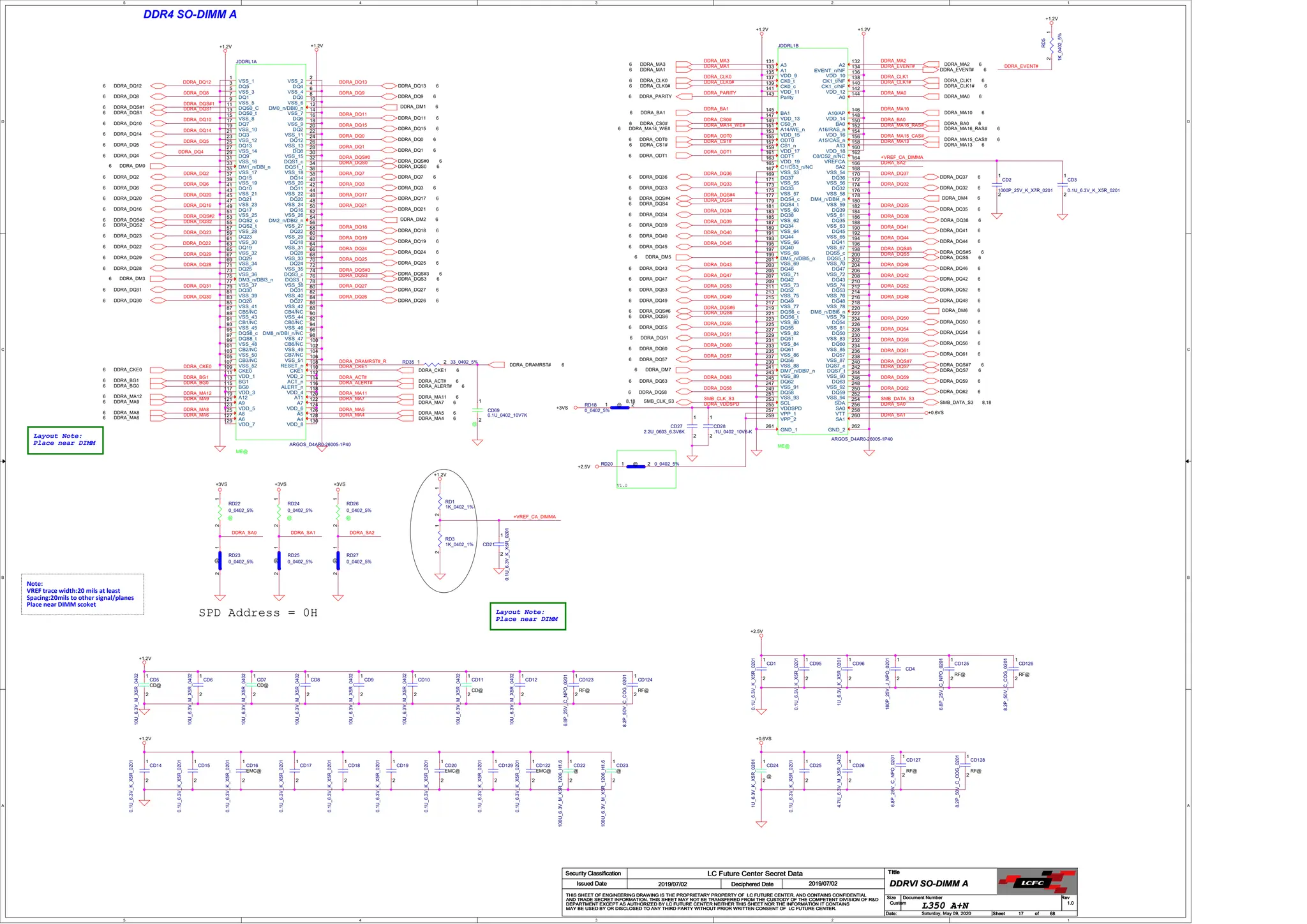Click capacitor label CD126
This screenshot has width=1307, height=924.
click(x=1026, y=664)
